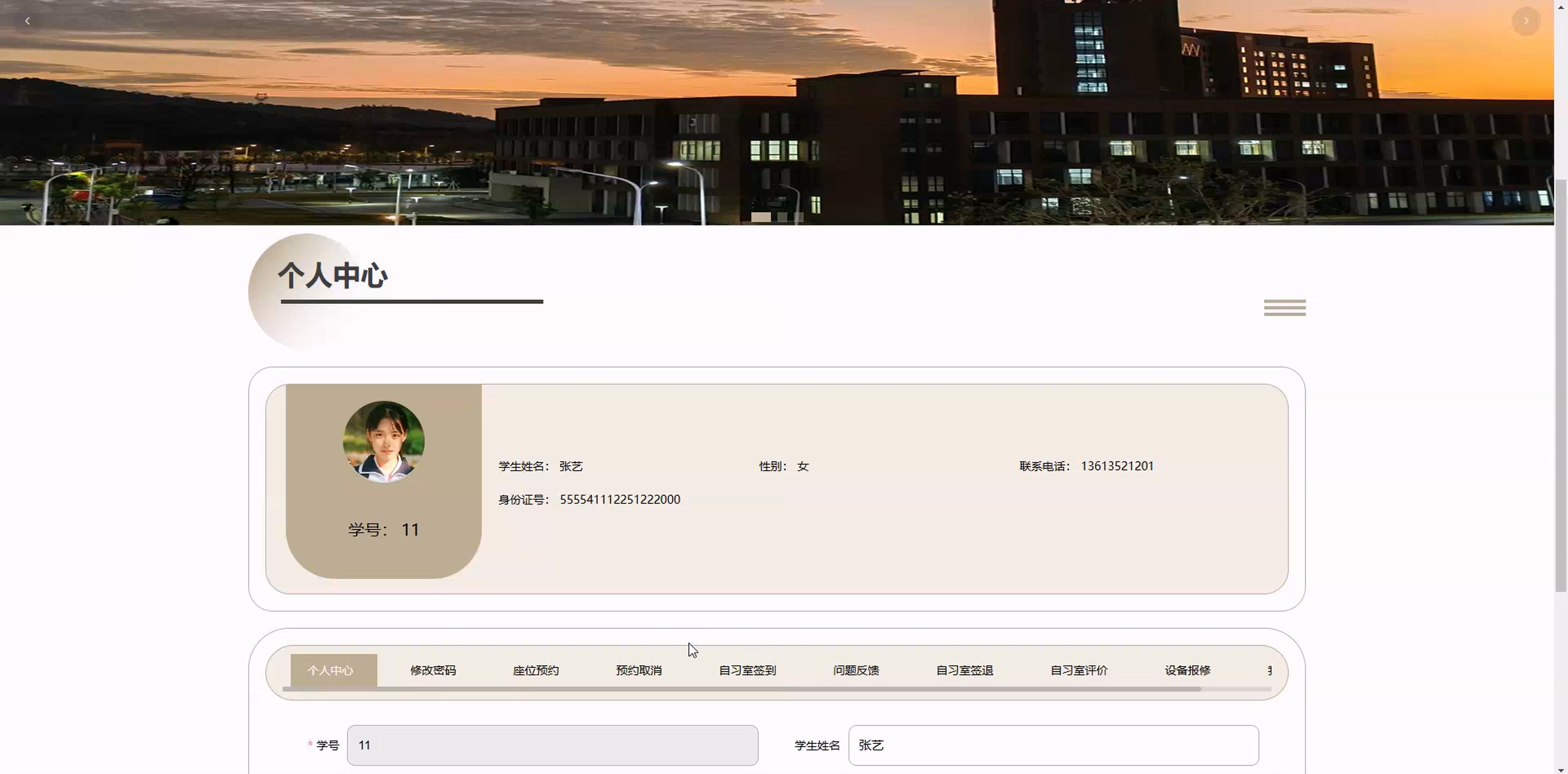1568x774 pixels.
Task: Open the three-line hamburger menu icon
Action: pyautogui.click(x=1284, y=307)
